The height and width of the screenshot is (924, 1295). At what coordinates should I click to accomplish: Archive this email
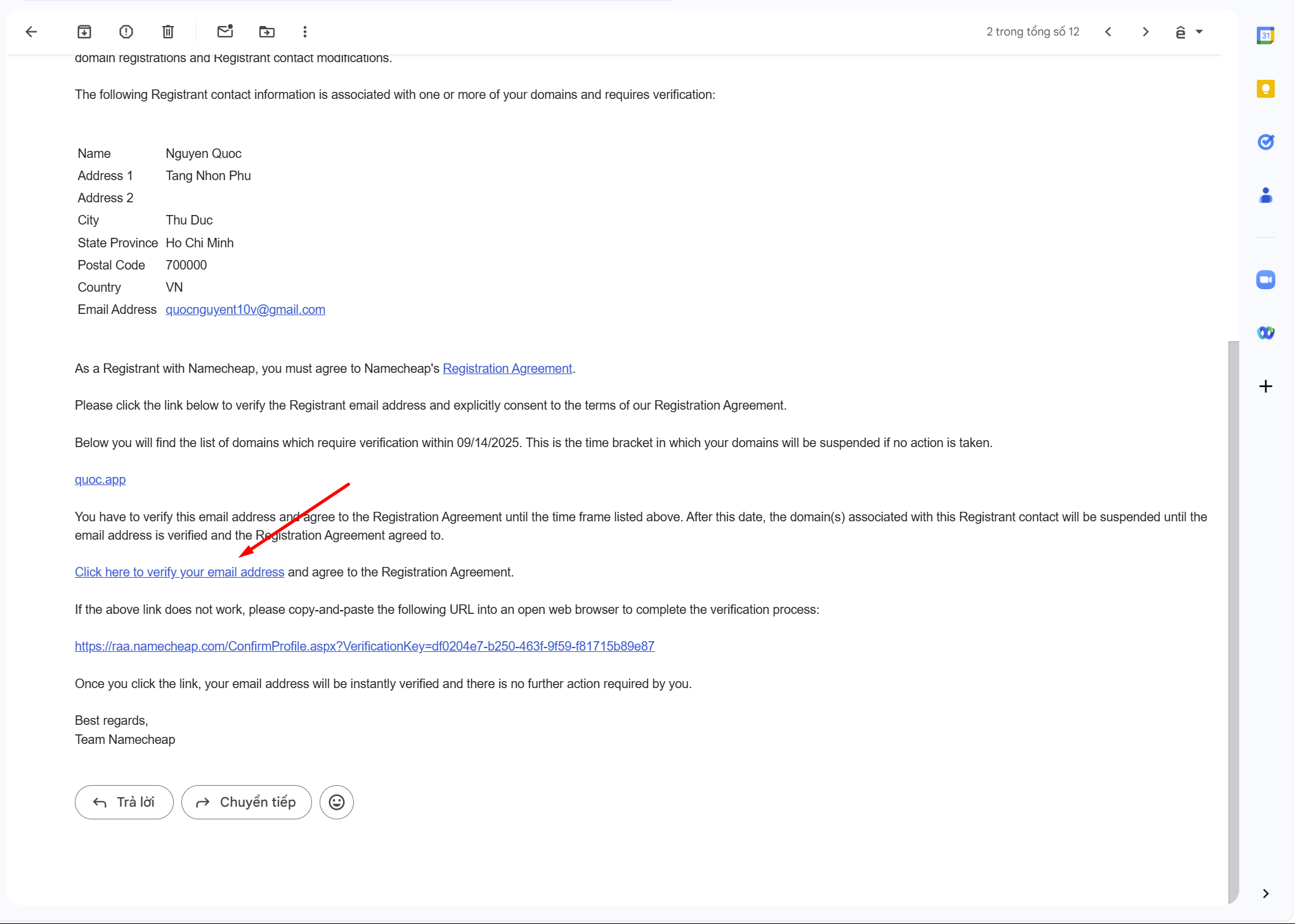pyautogui.click(x=84, y=32)
